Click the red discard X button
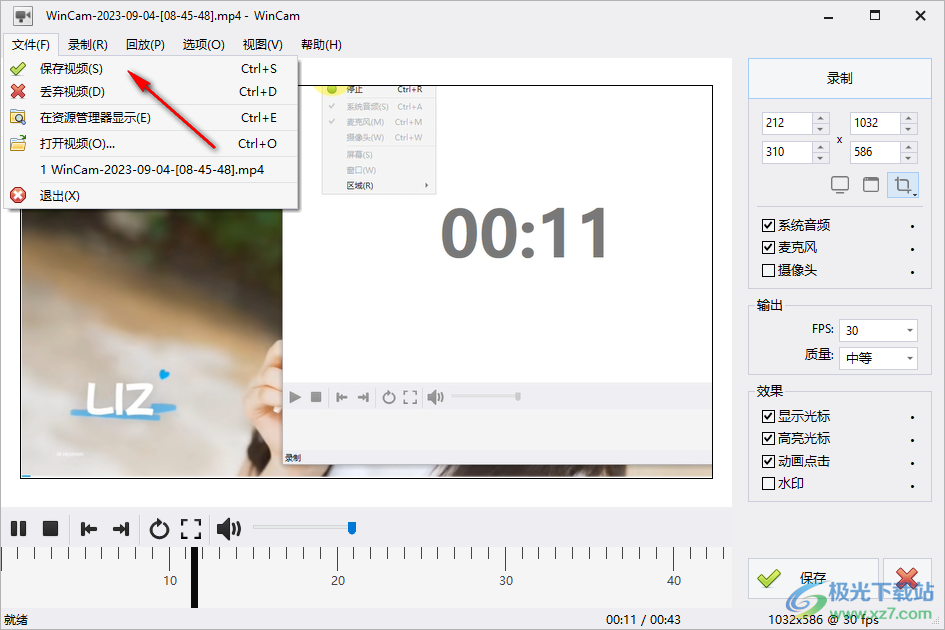 (907, 578)
